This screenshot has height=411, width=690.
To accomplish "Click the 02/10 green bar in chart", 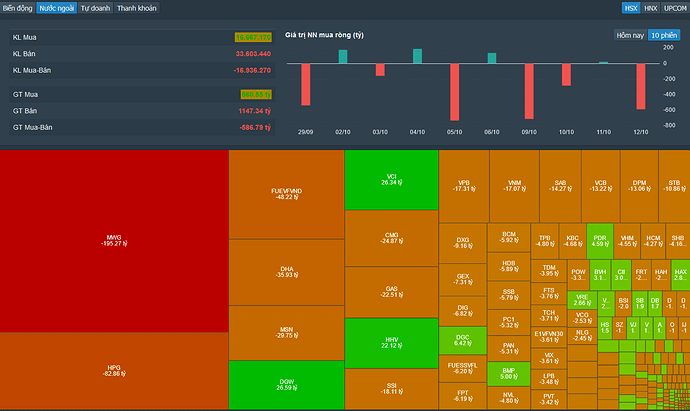I will click(x=343, y=57).
